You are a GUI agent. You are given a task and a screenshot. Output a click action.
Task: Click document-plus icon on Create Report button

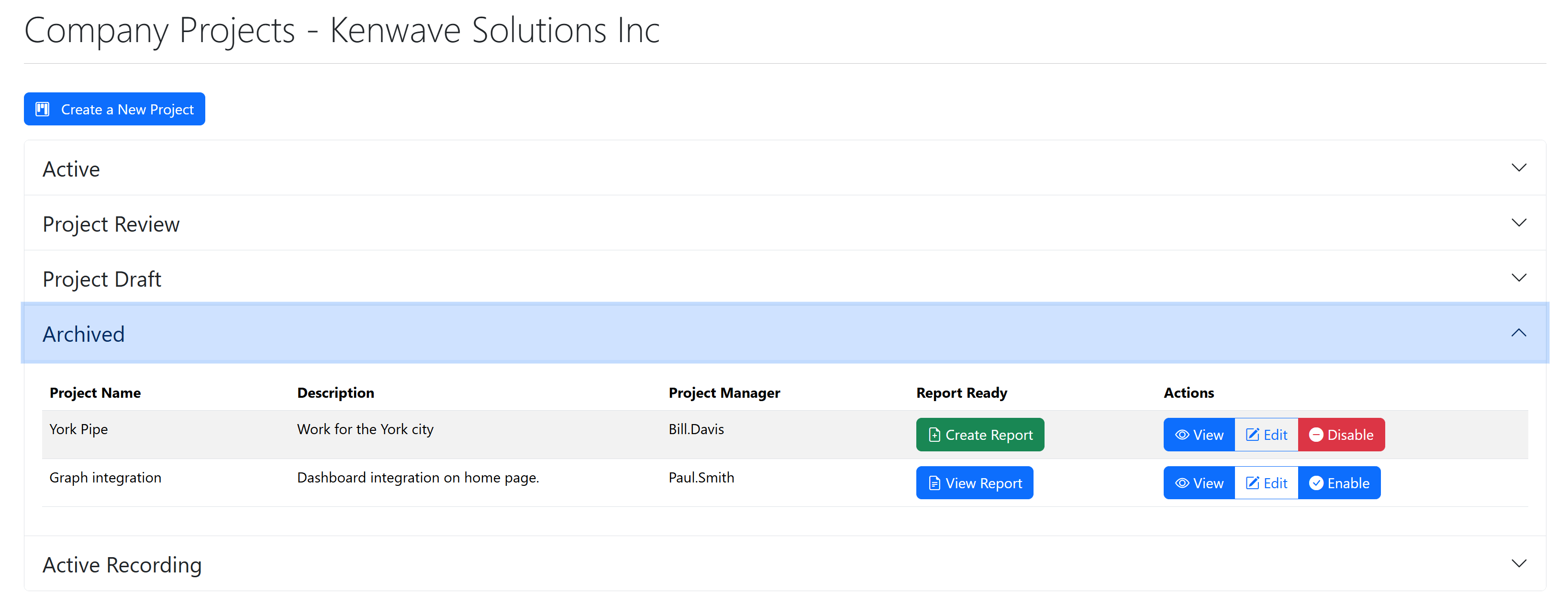coord(934,435)
